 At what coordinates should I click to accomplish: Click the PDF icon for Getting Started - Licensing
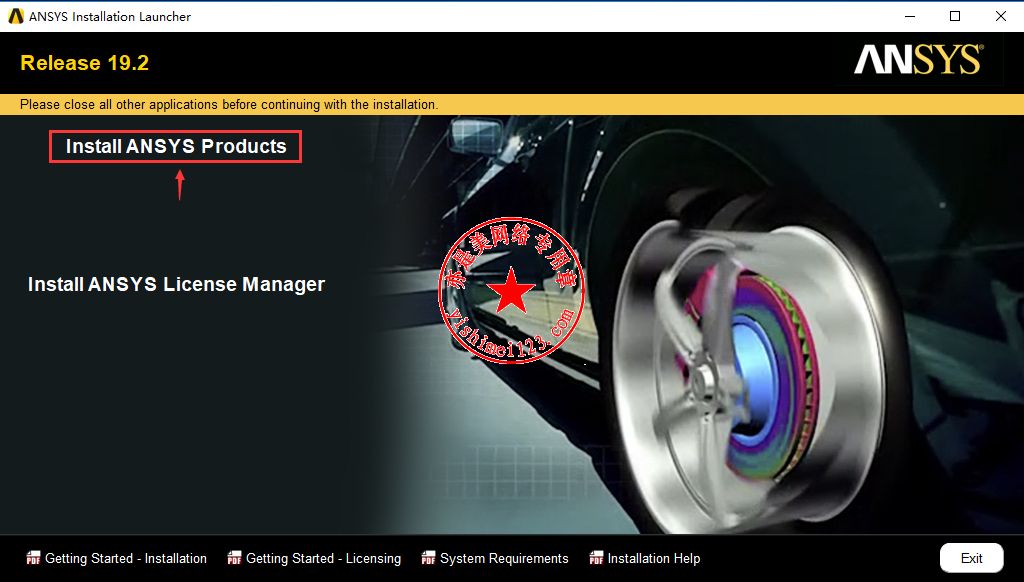[x=234, y=558]
